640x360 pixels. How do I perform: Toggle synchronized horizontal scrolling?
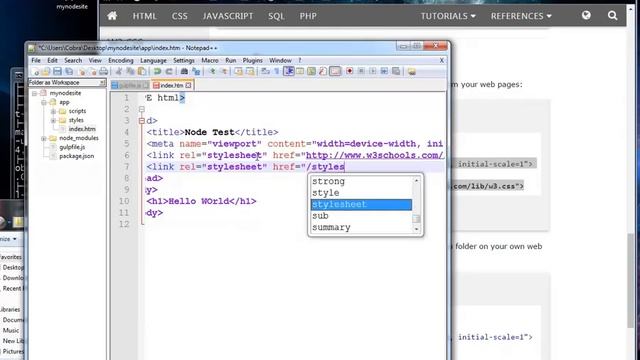(250, 71)
